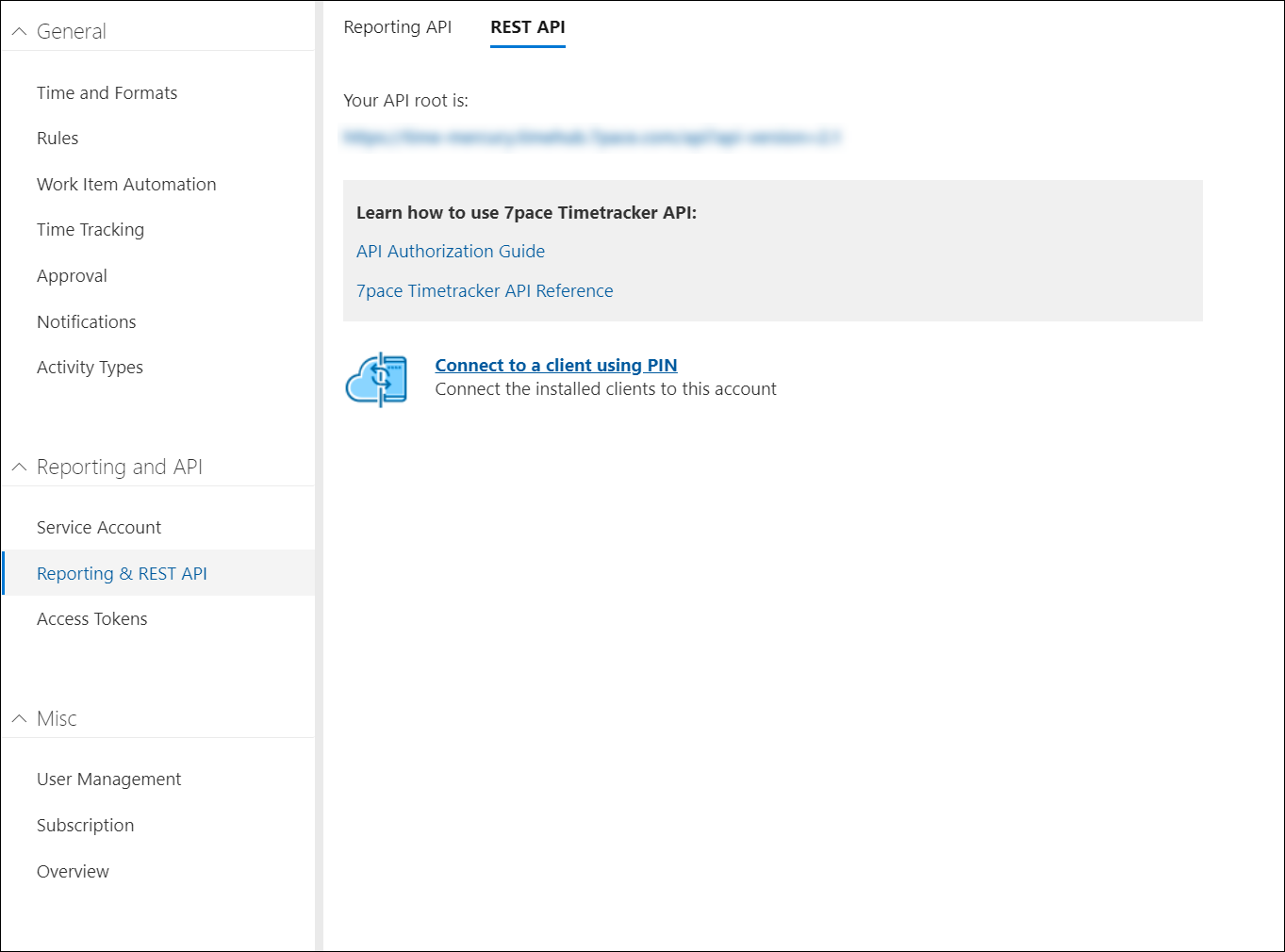The image size is (1285, 952).
Task: Open the Access Tokens page
Action: (92, 618)
